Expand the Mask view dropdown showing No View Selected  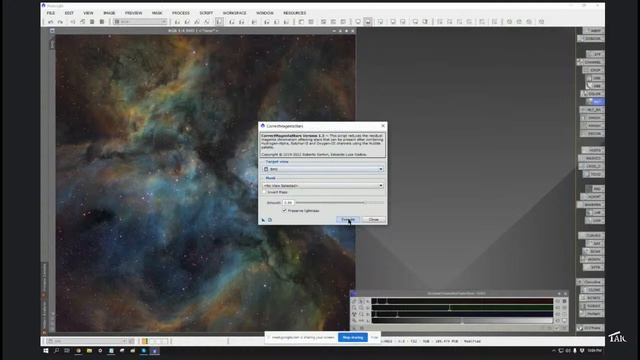click(x=323, y=186)
